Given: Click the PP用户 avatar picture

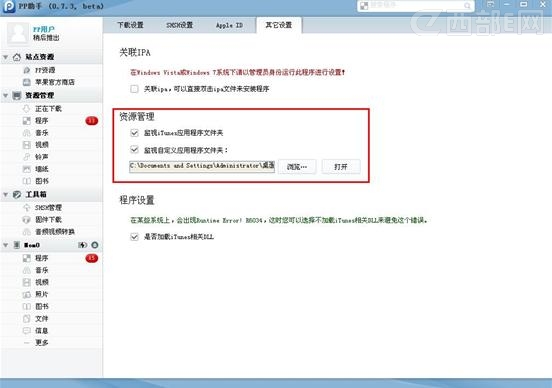Looking at the screenshot, I should (x=18, y=34).
